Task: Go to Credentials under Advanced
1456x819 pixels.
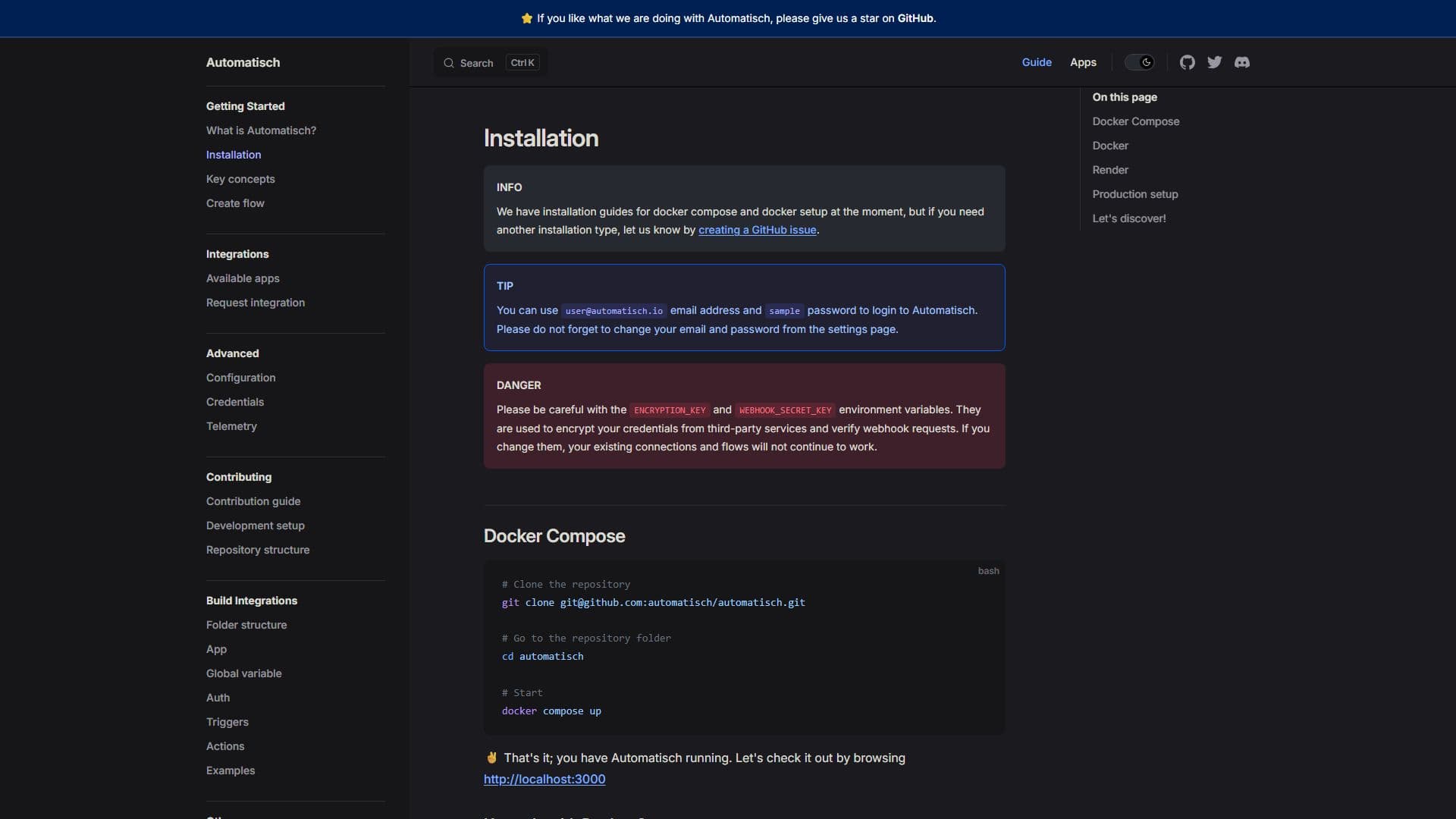Action: (235, 402)
